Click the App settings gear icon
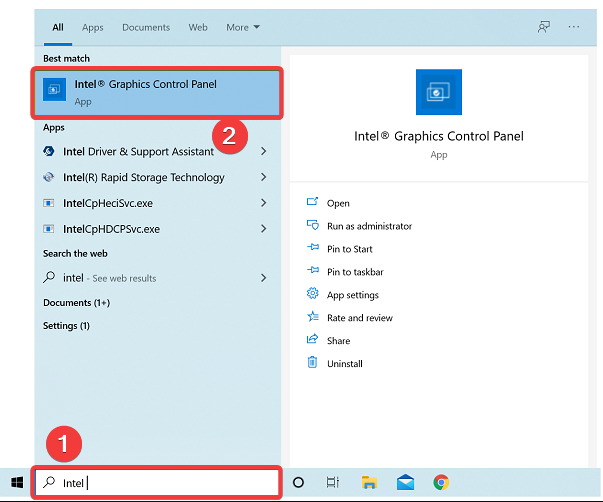Screen dimensions: 603x502 [x=312, y=294]
